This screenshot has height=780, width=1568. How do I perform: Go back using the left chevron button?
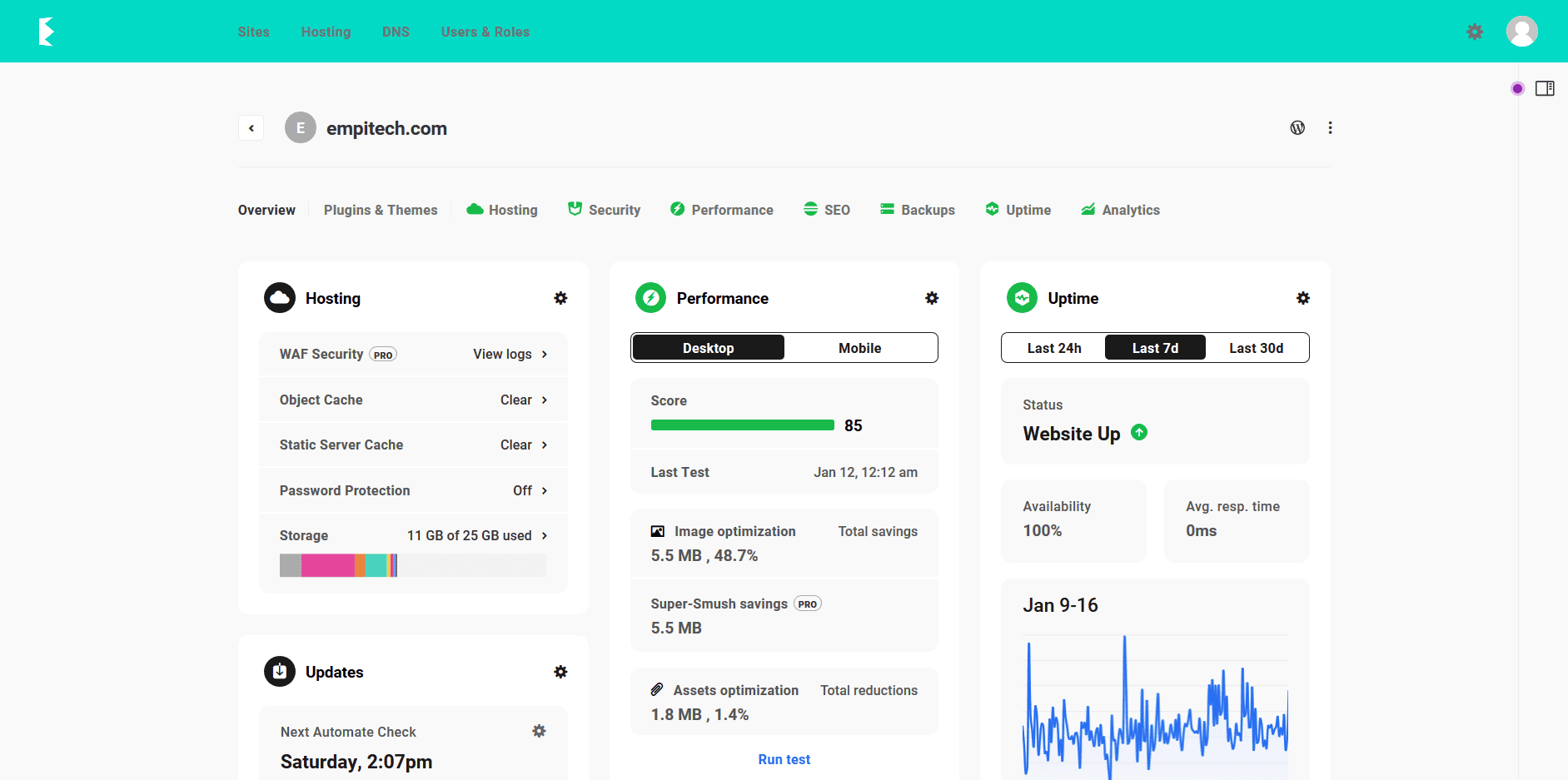pyautogui.click(x=251, y=128)
